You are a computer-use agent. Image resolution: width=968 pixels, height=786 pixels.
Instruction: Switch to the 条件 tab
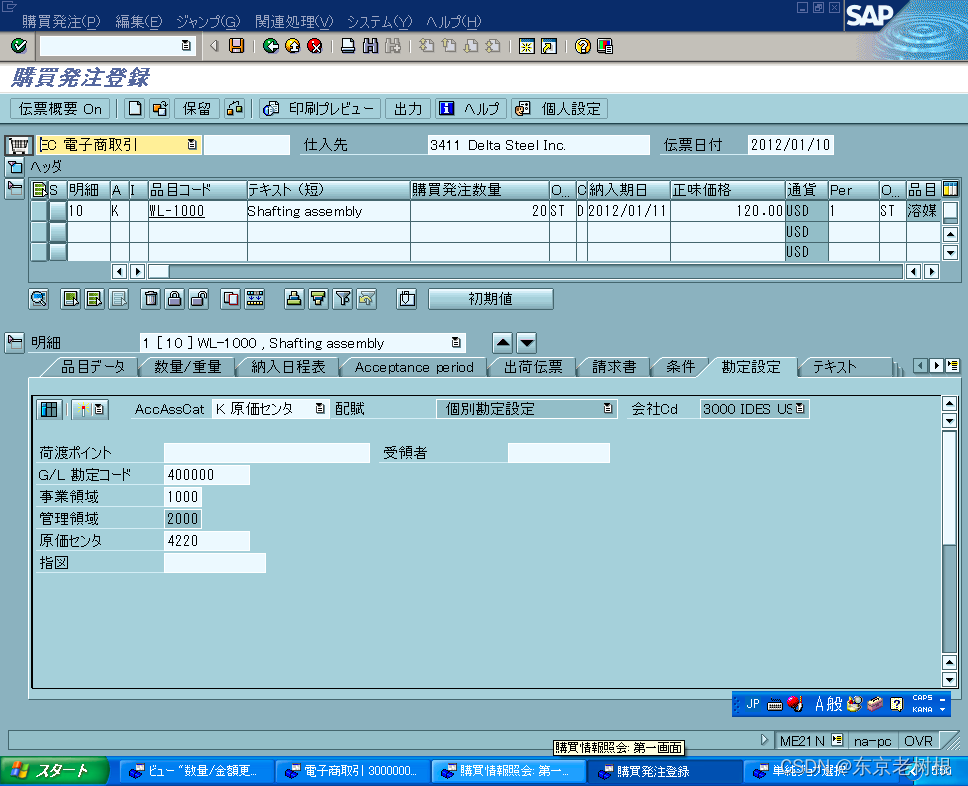tap(680, 366)
